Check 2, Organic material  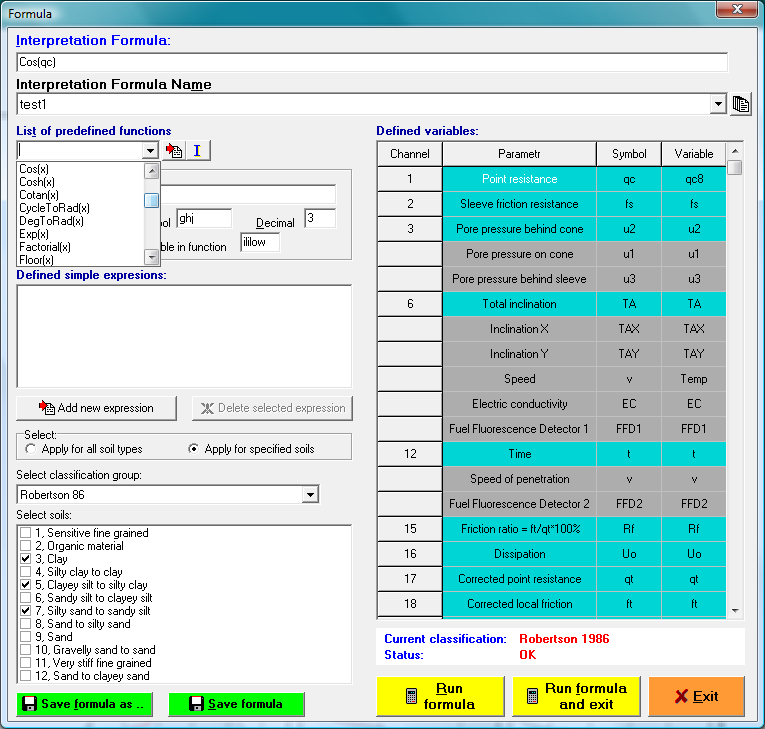[25, 546]
